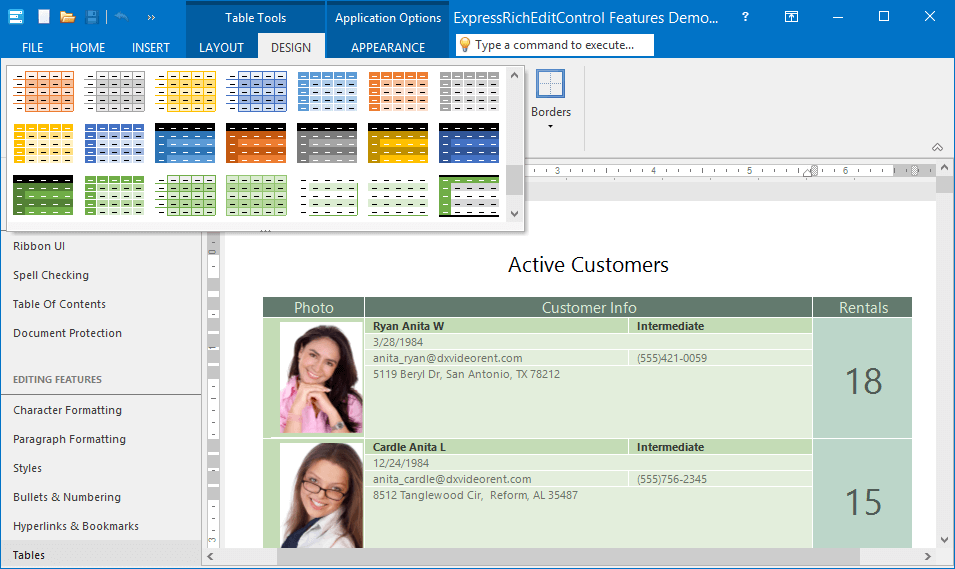Click the ribbon display options icon

pos(791,17)
